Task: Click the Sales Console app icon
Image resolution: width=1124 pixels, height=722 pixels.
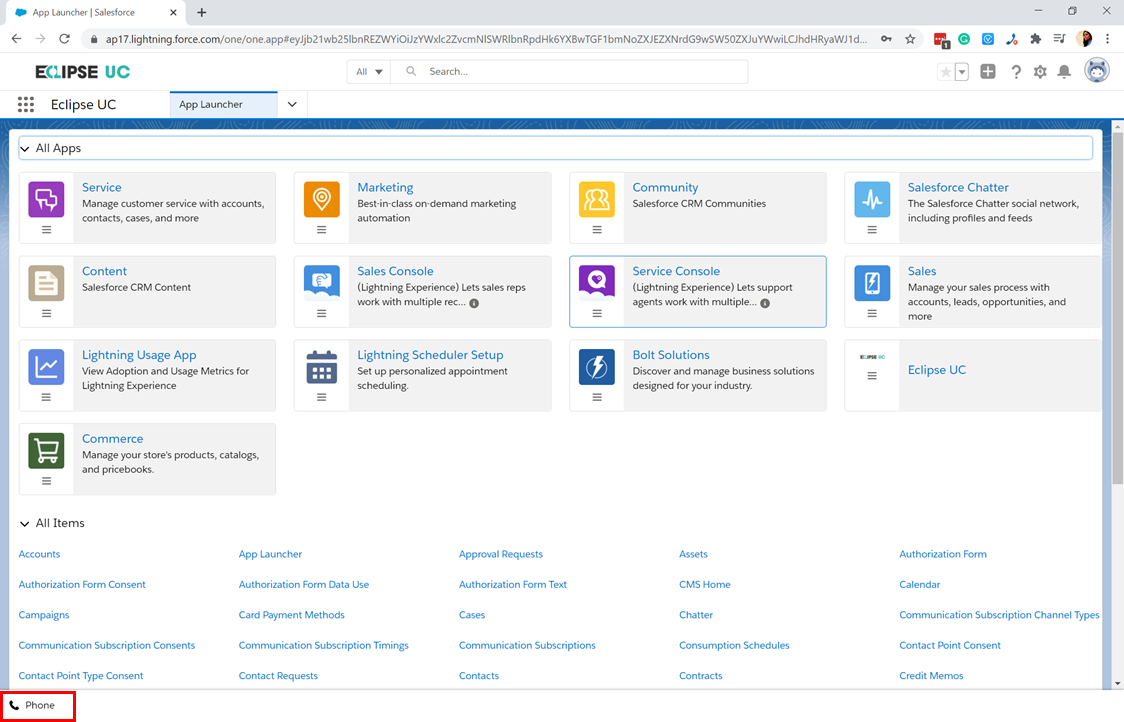Action: click(321, 283)
